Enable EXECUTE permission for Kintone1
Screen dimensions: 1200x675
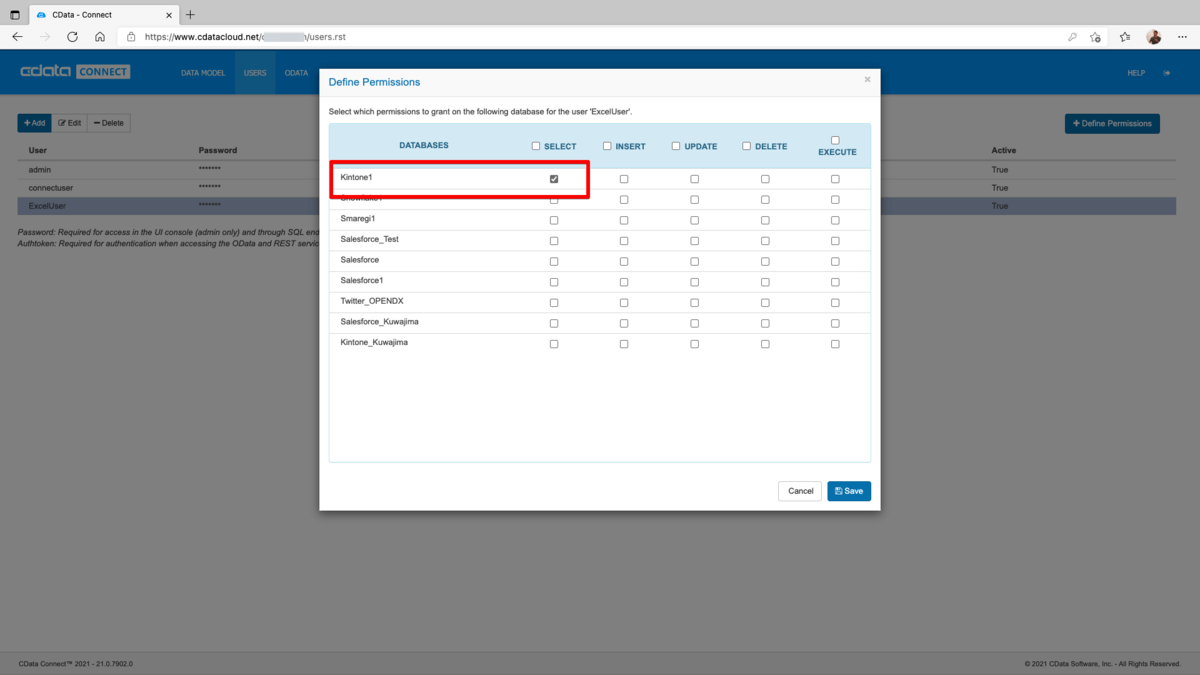[x=835, y=179]
